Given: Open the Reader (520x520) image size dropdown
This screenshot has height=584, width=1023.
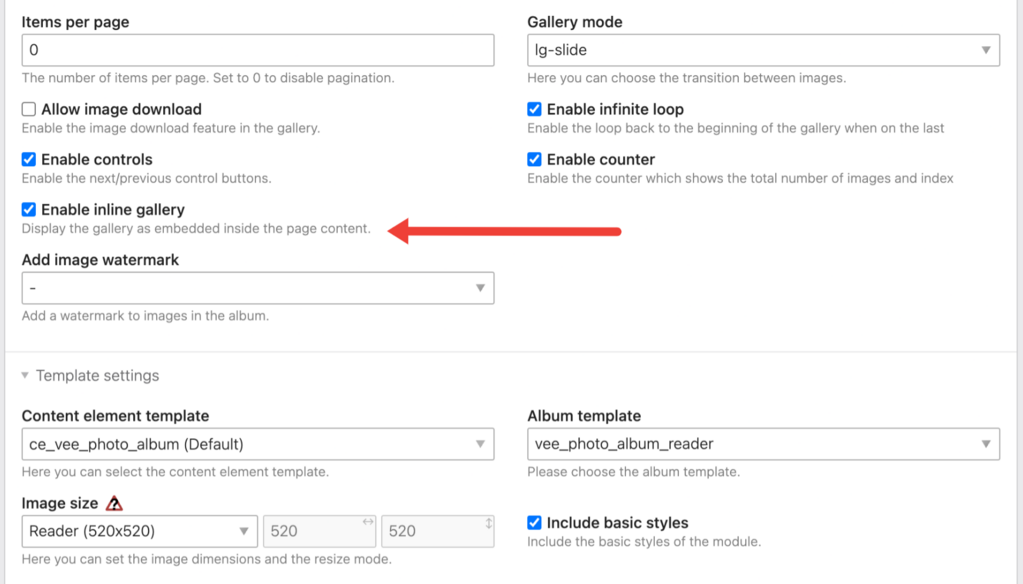Looking at the screenshot, I should [139, 531].
